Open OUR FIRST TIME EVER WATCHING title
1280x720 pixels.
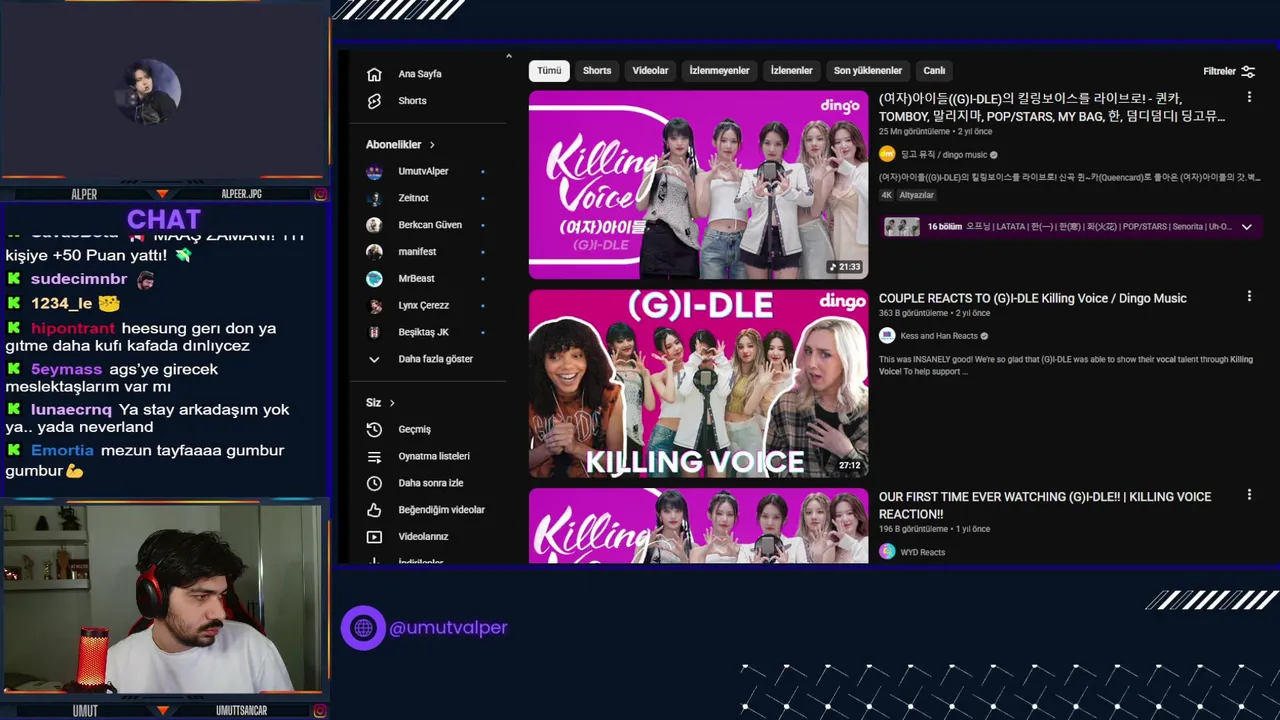(1045, 505)
